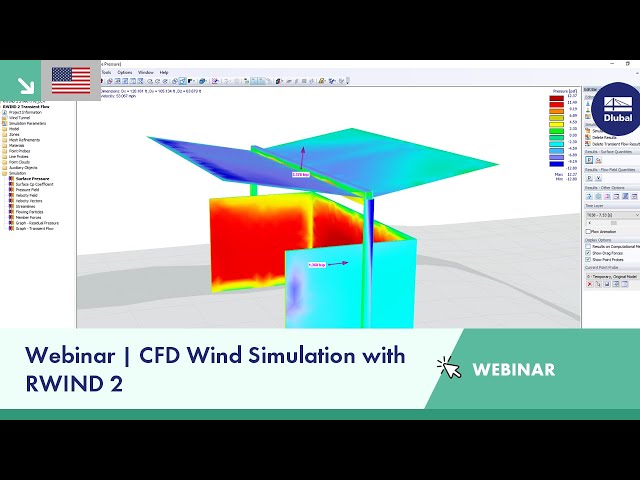The height and width of the screenshot is (480, 640).
Task: Uncheck Show Point Probes
Action: pos(588,260)
